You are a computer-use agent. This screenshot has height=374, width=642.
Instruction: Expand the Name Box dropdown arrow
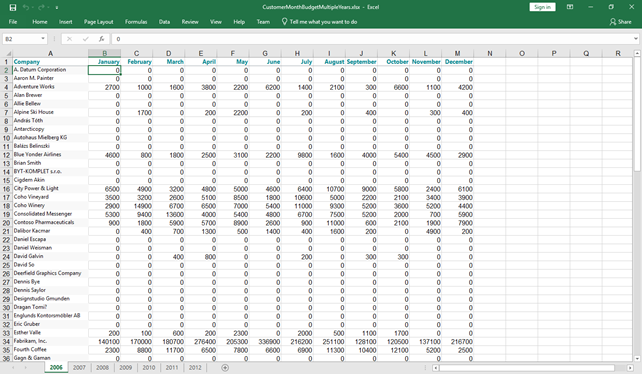(x=43, y=39)
